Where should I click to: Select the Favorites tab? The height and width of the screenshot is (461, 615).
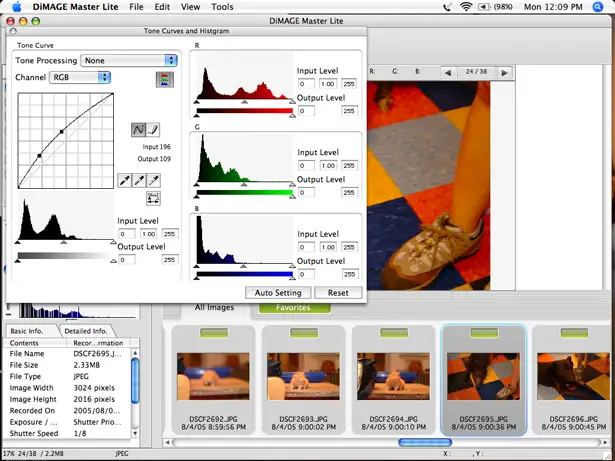tap(293, 307)
